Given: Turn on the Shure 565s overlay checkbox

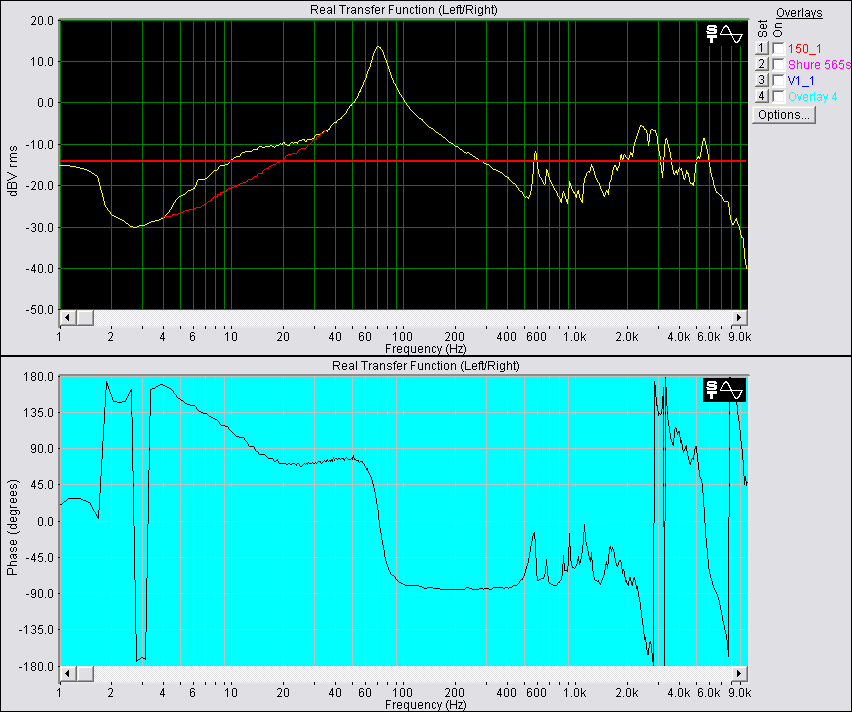Looking at the screenshot, I should tap(778, 64).
